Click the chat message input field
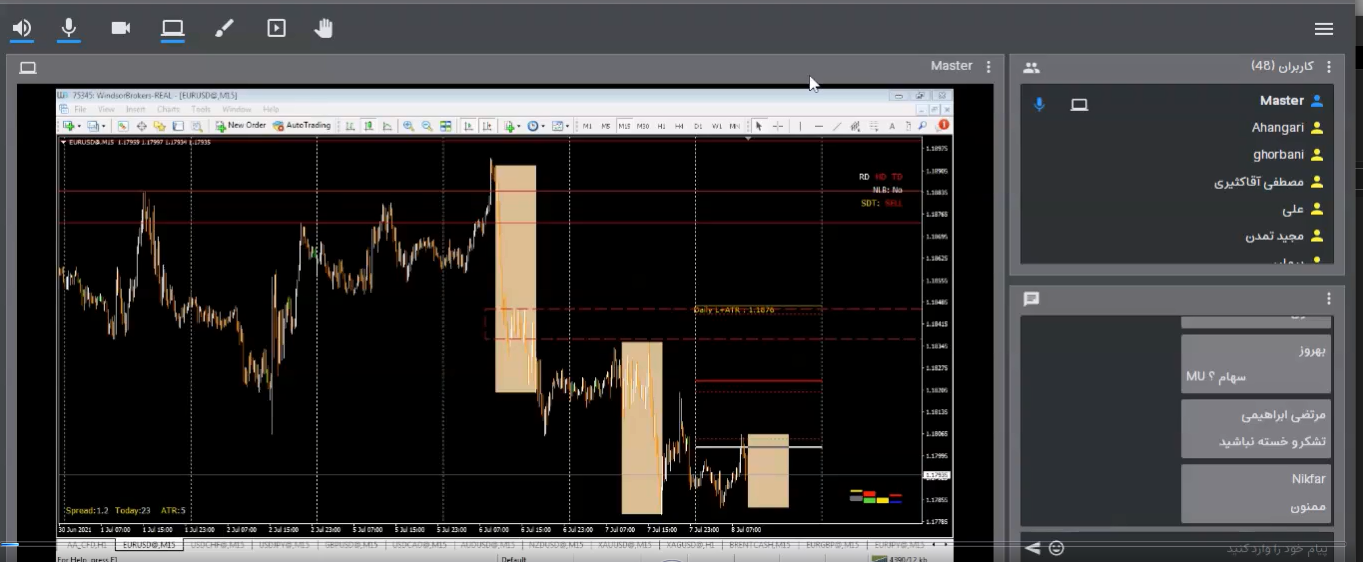Screen dimensions: 1363x562 pyautogui.click(x=1200, y=548)
